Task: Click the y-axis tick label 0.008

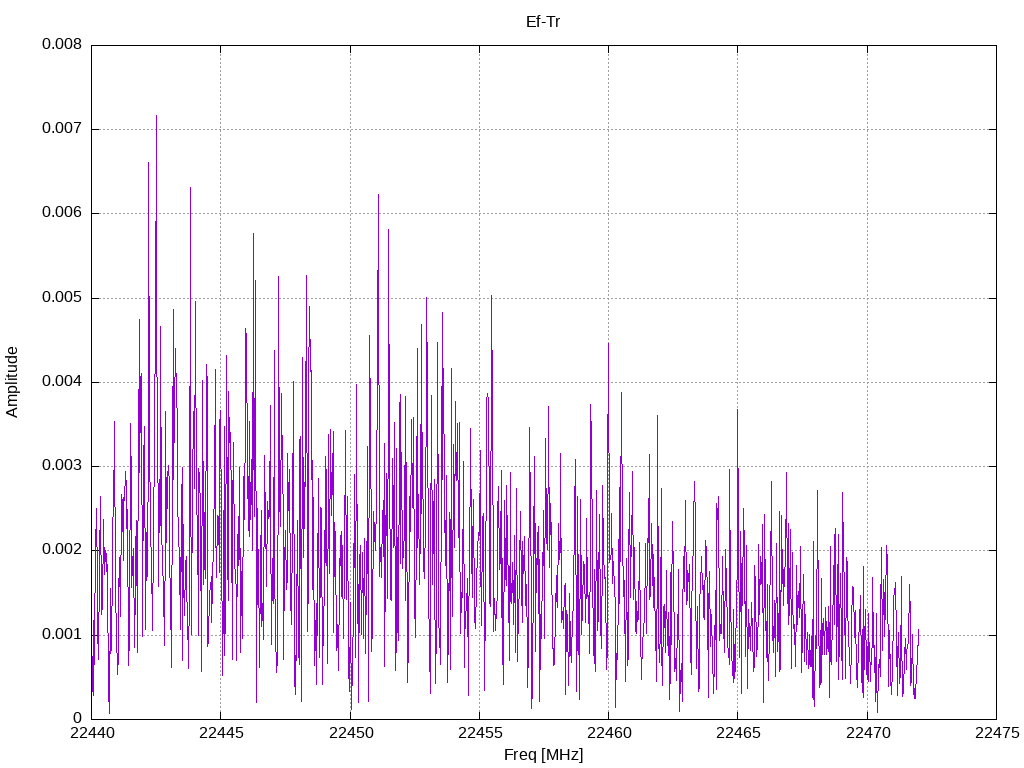Action: 62,44
